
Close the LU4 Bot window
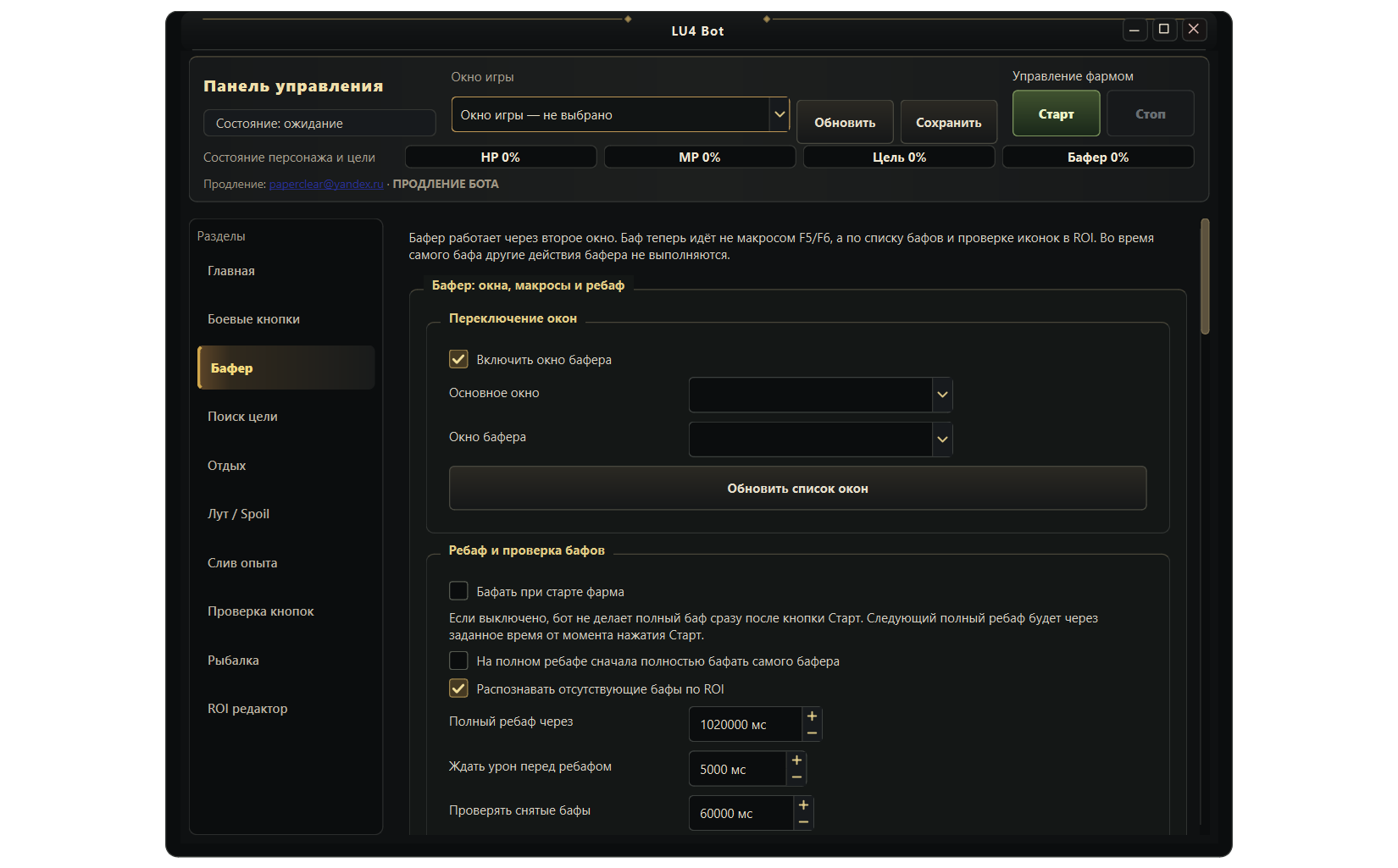point(1194,30)
